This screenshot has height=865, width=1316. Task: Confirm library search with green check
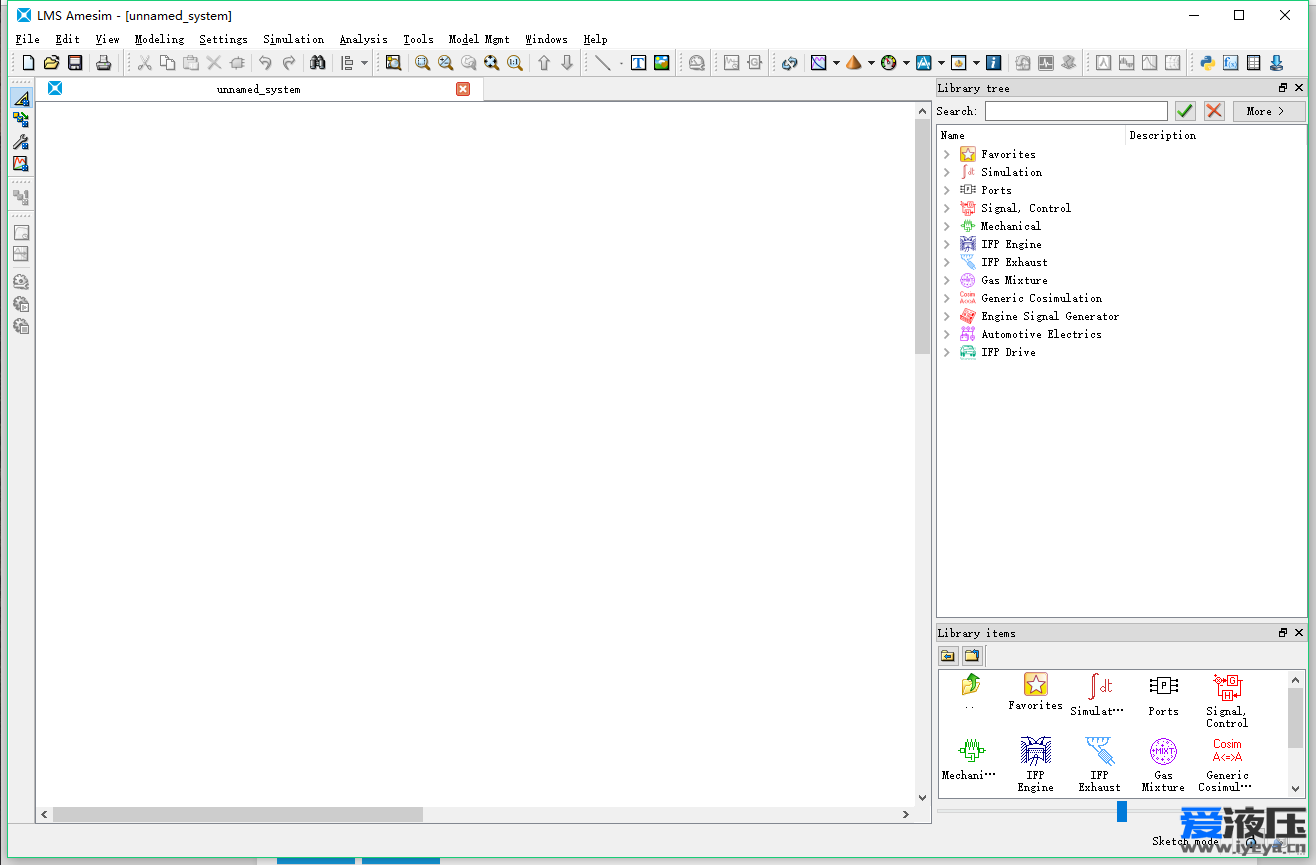coord(1185,111)
